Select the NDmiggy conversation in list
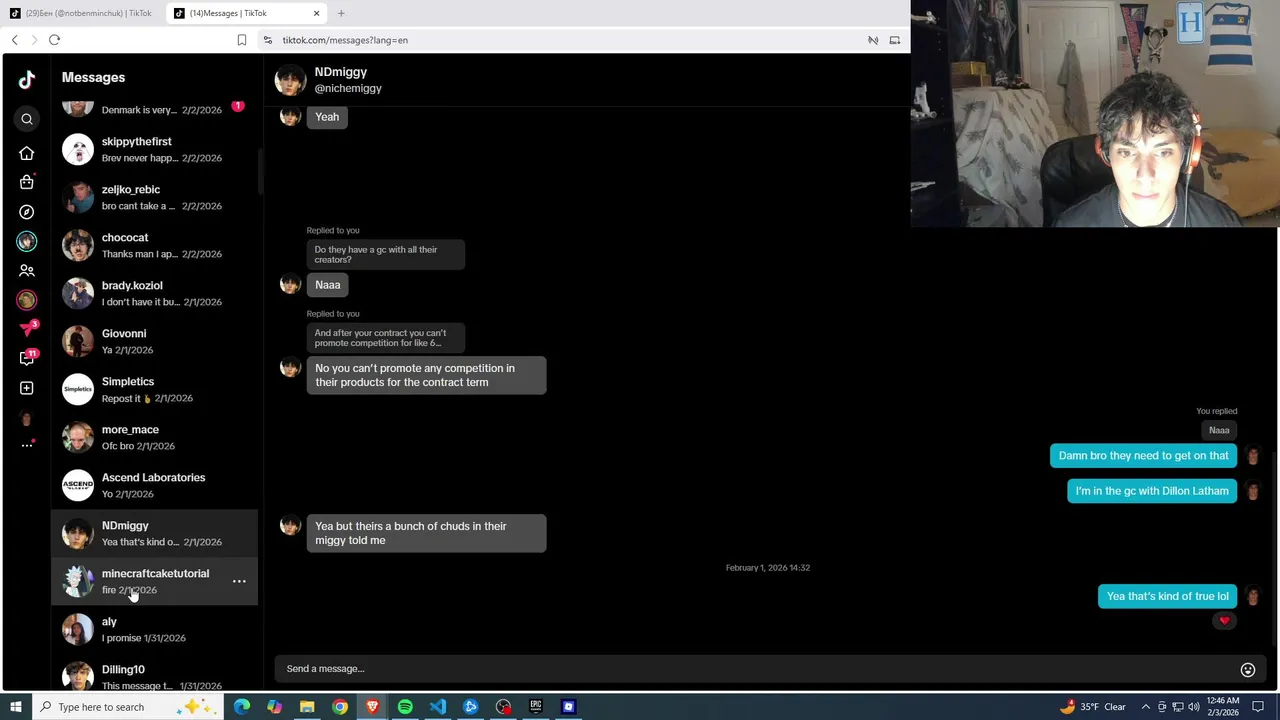Viewport: 1280px width, 720px height. 155,534
